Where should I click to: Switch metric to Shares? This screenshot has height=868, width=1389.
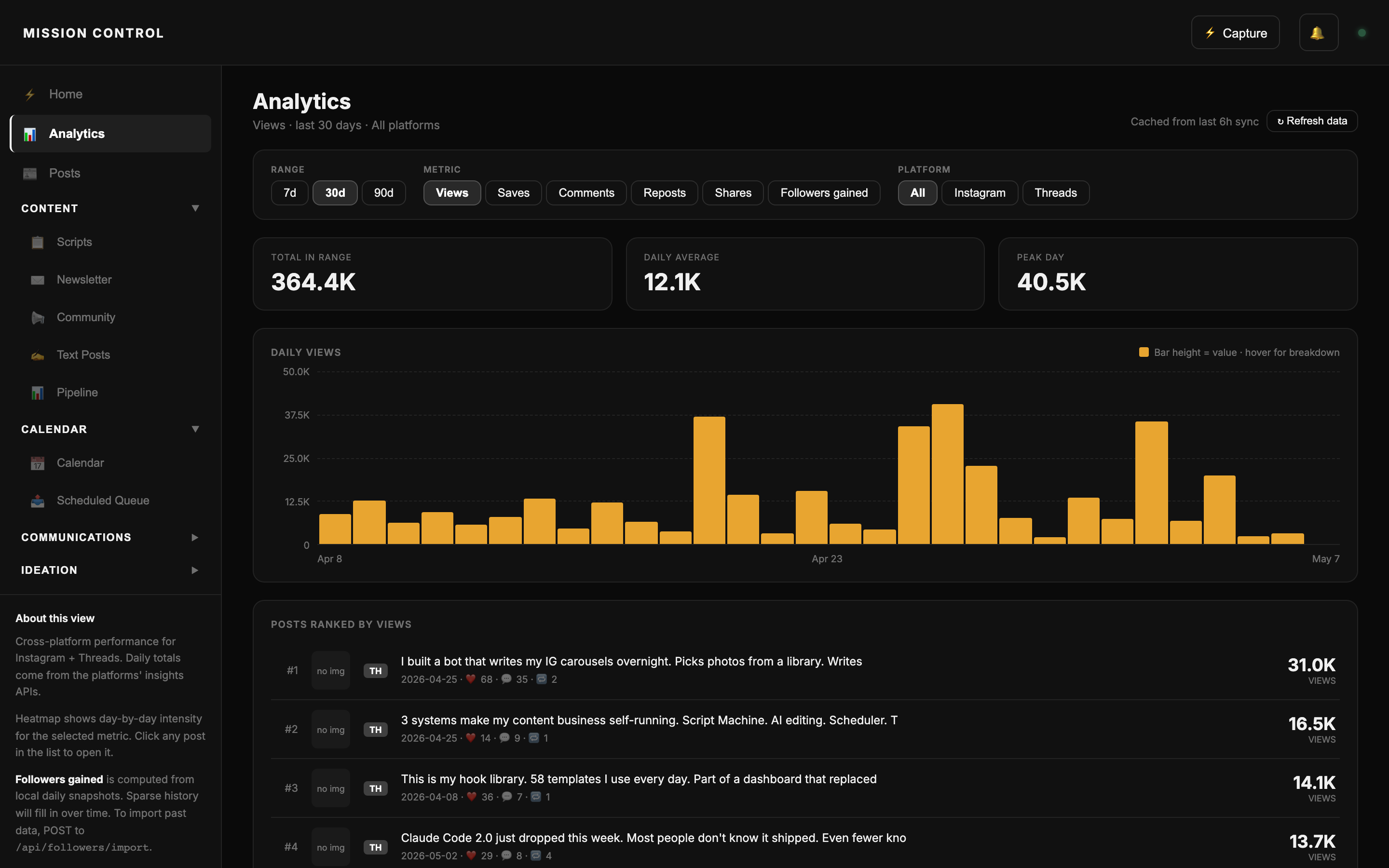click(x=733, y=193)
